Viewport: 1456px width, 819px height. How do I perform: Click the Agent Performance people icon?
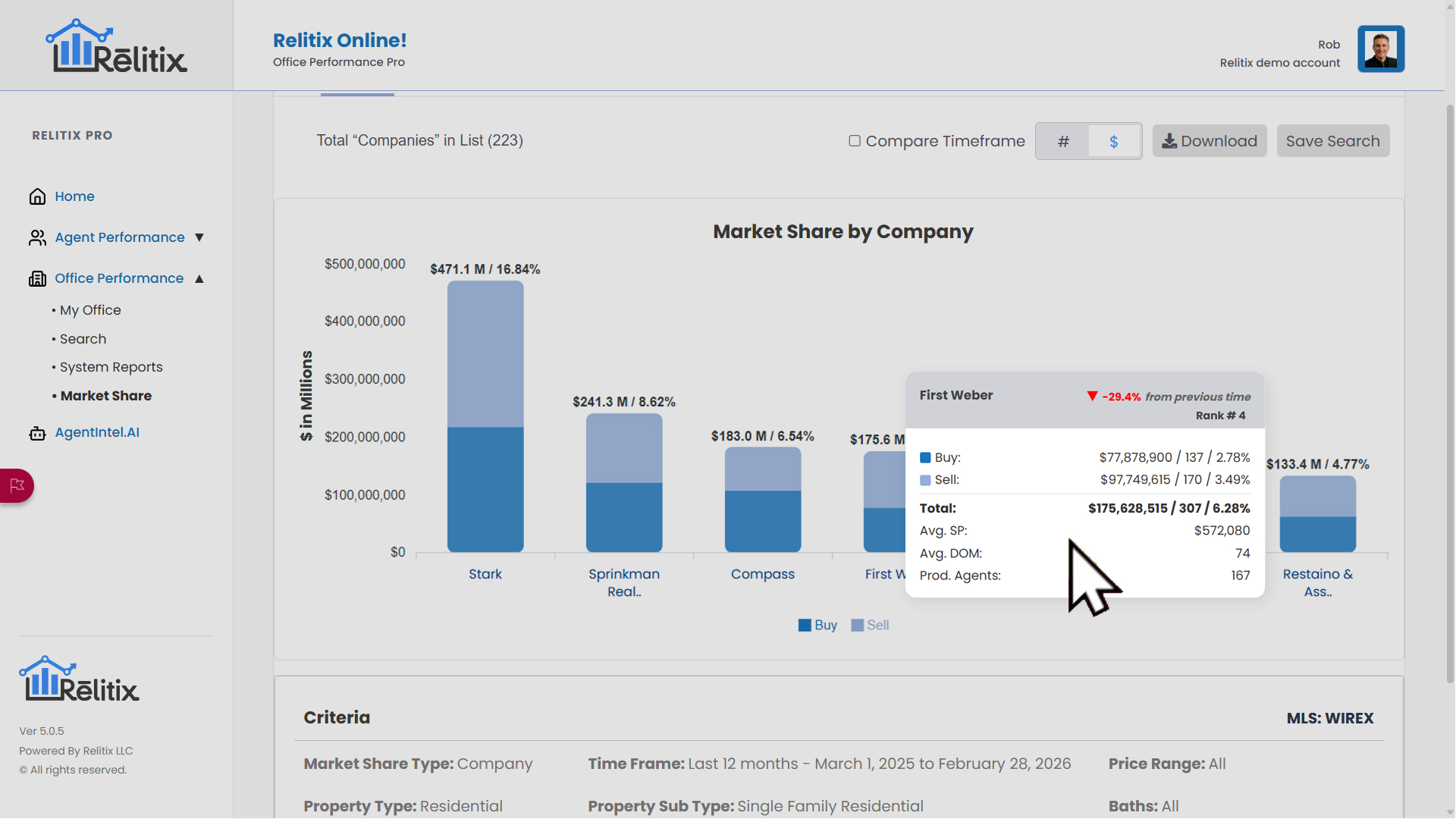click(x=37, y=237)
